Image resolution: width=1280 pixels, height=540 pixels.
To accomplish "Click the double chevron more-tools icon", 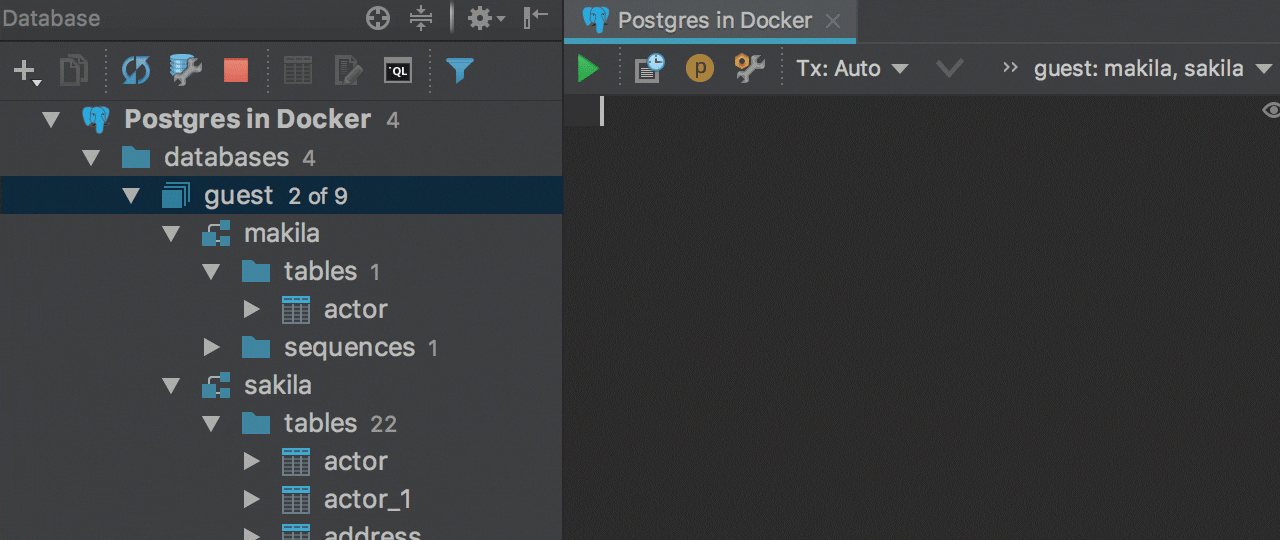I will tap(1010, 68).
